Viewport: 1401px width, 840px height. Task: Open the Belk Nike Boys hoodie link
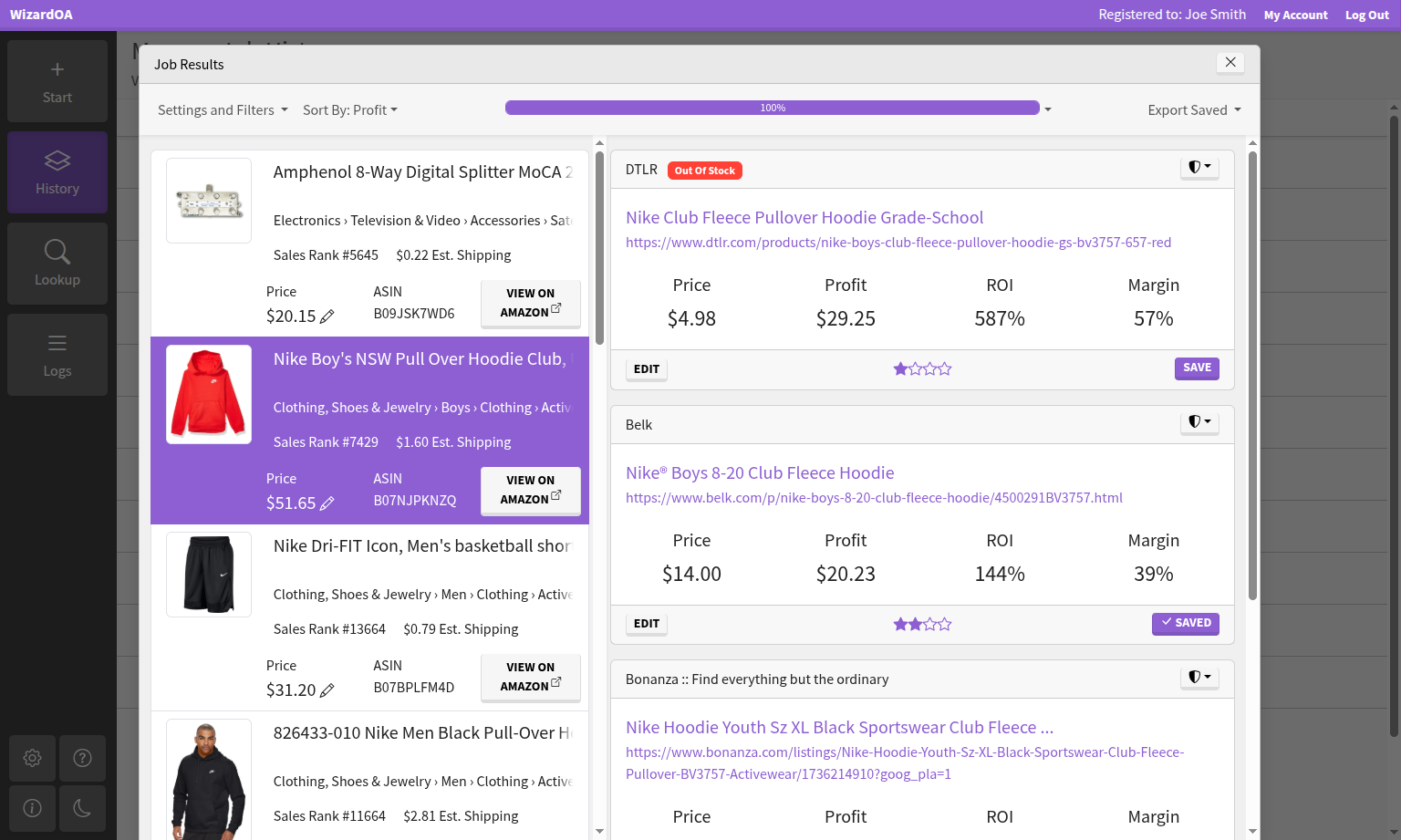(x=759, y=473)
